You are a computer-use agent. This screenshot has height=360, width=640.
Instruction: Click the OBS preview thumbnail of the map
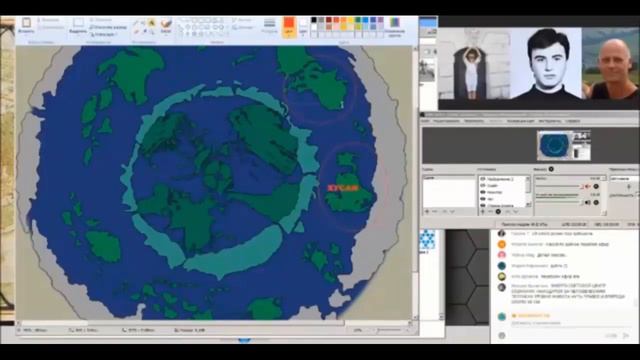564,146
